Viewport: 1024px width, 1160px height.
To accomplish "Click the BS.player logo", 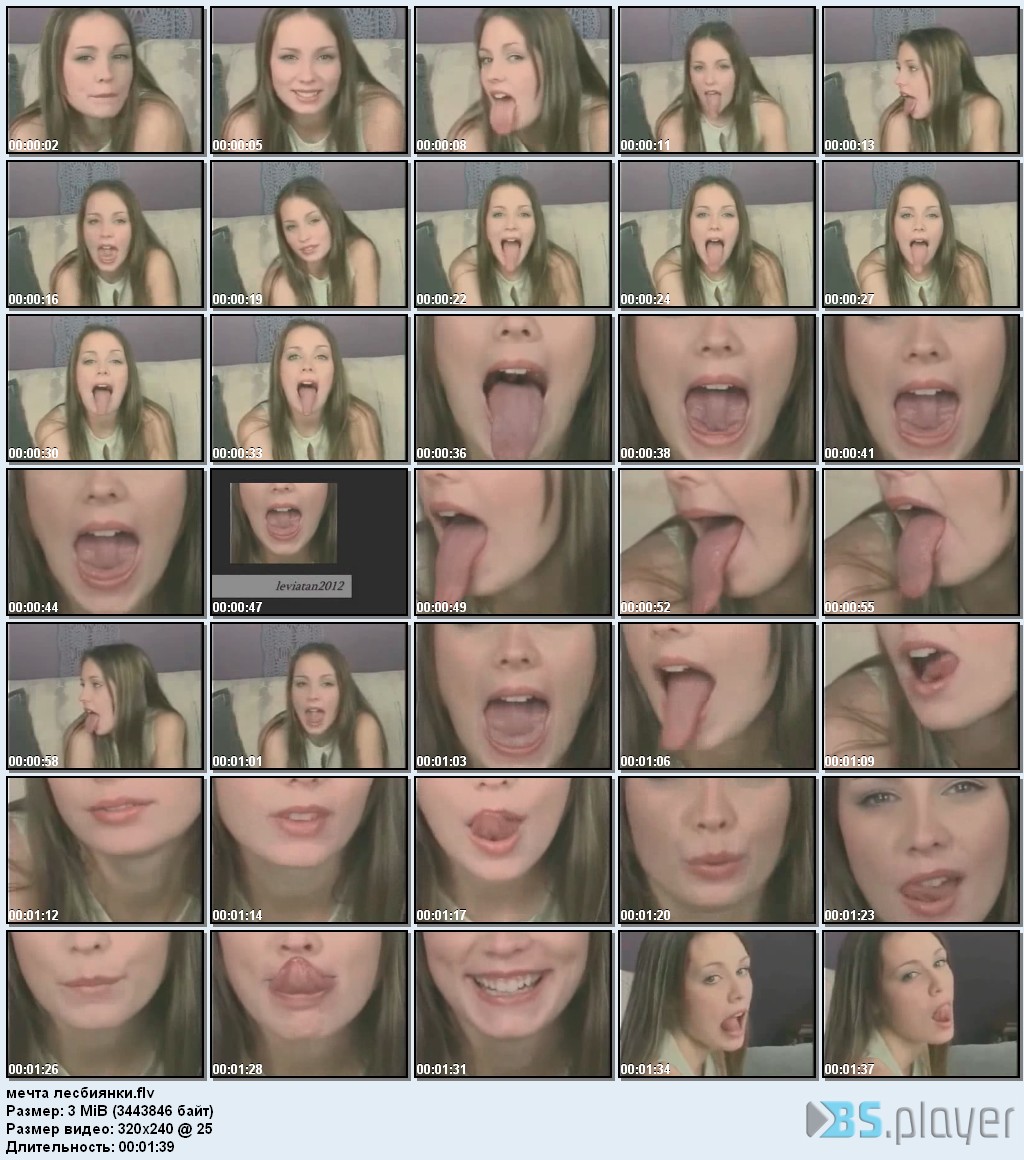I will [x=910, y=1121].
